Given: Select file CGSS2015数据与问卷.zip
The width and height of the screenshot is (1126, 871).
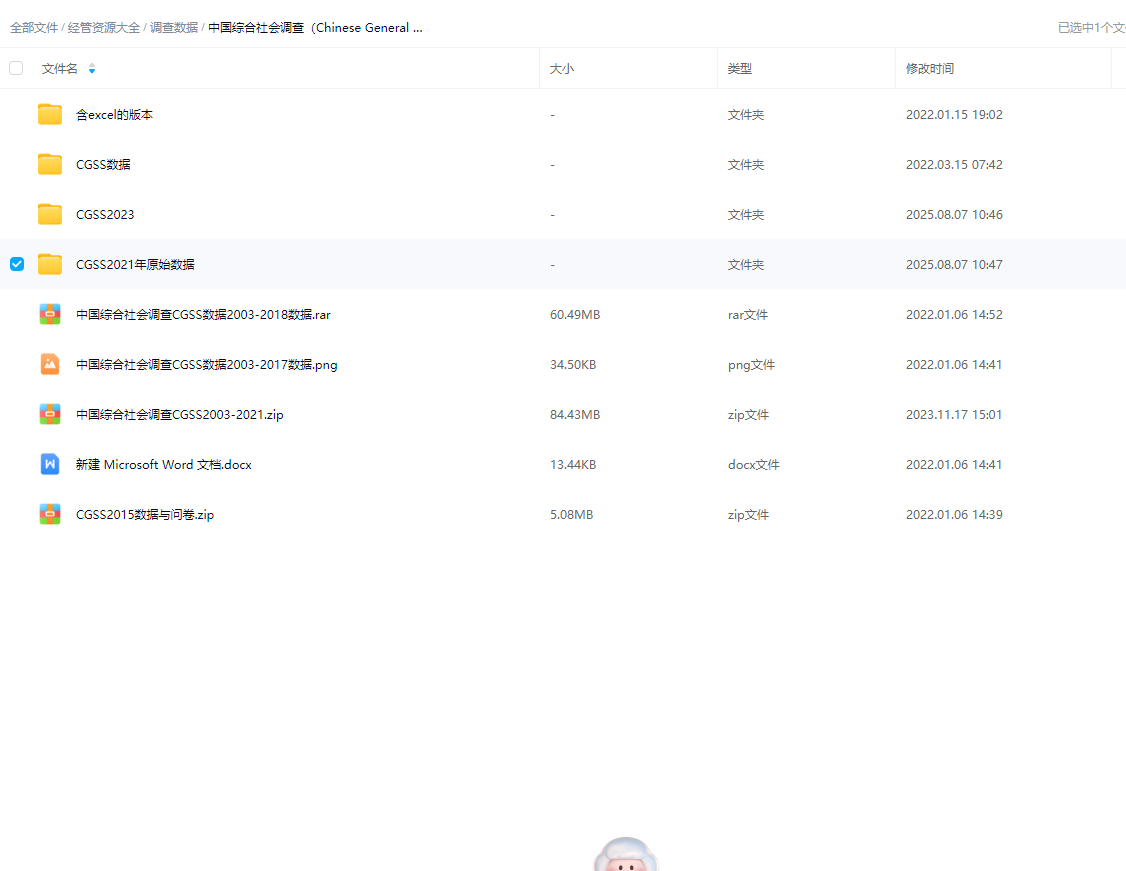Looking at the screenshot, I should [x=145, y=515].
